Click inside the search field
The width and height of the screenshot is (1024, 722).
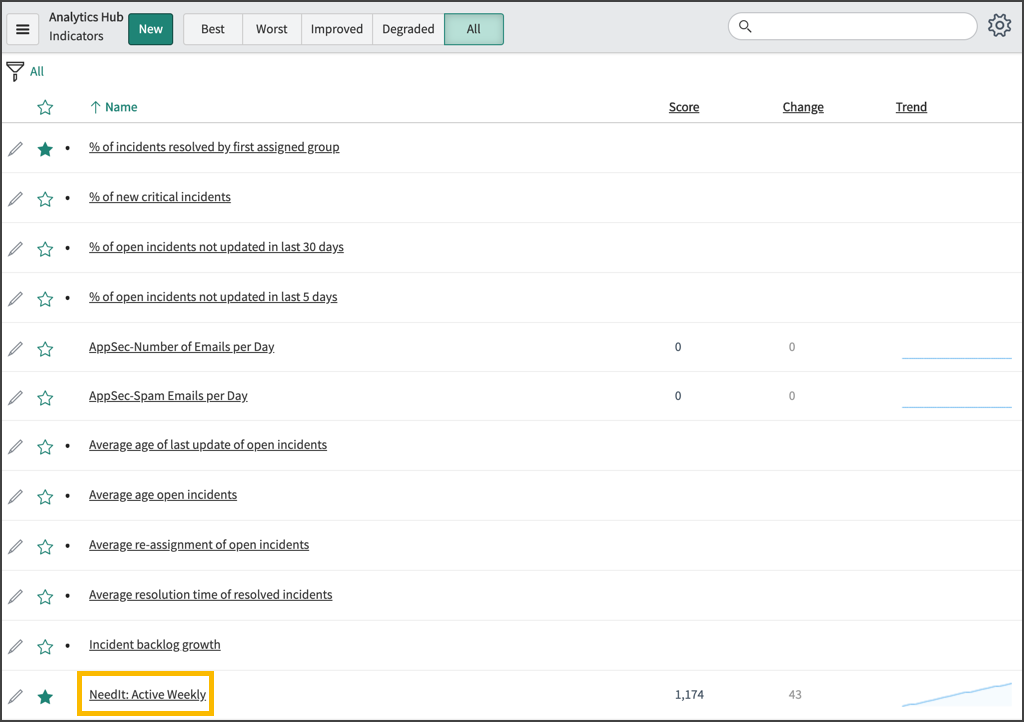[860, 26]
